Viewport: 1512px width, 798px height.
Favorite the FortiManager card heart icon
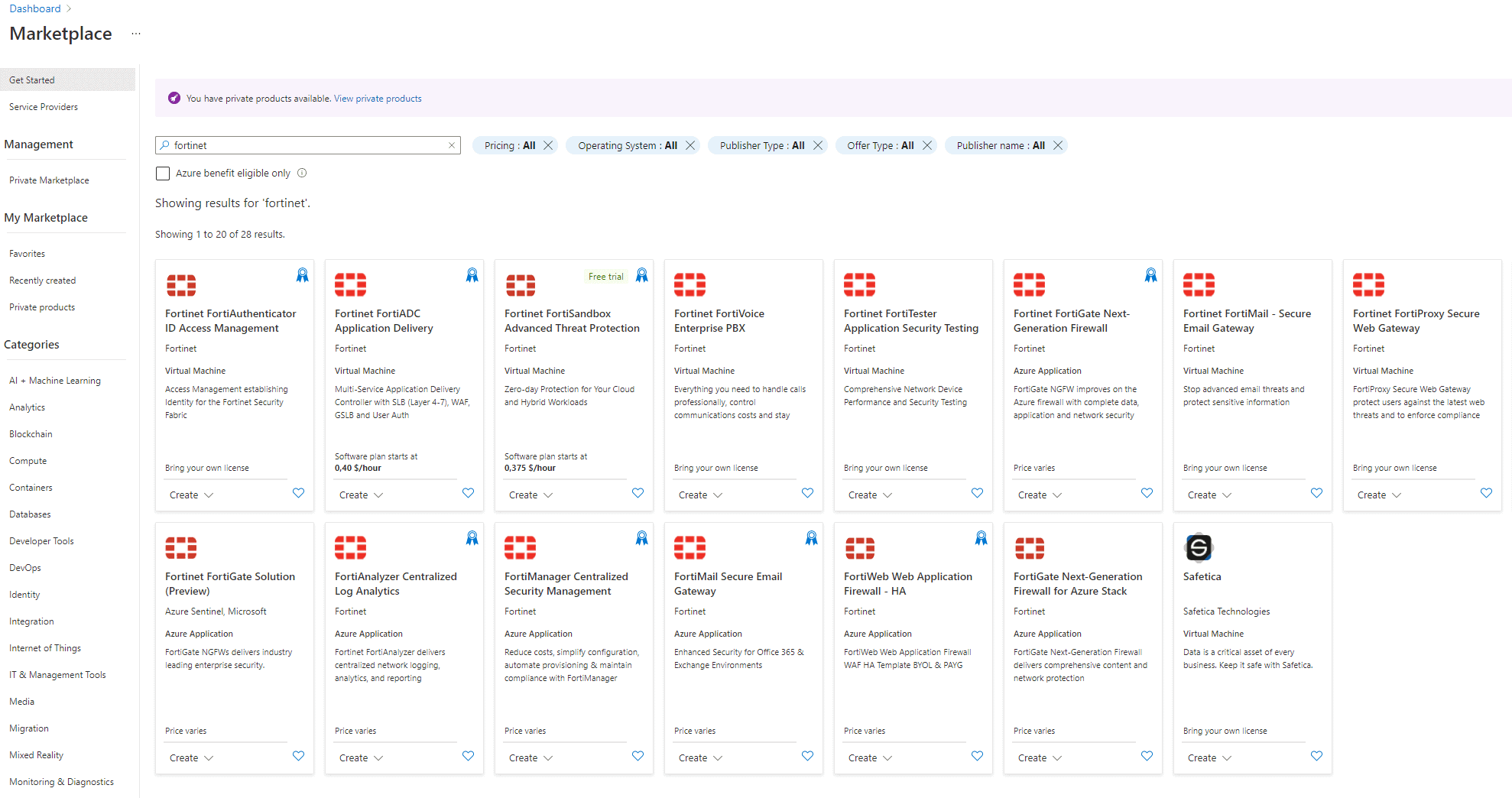[x=638, y=756]
